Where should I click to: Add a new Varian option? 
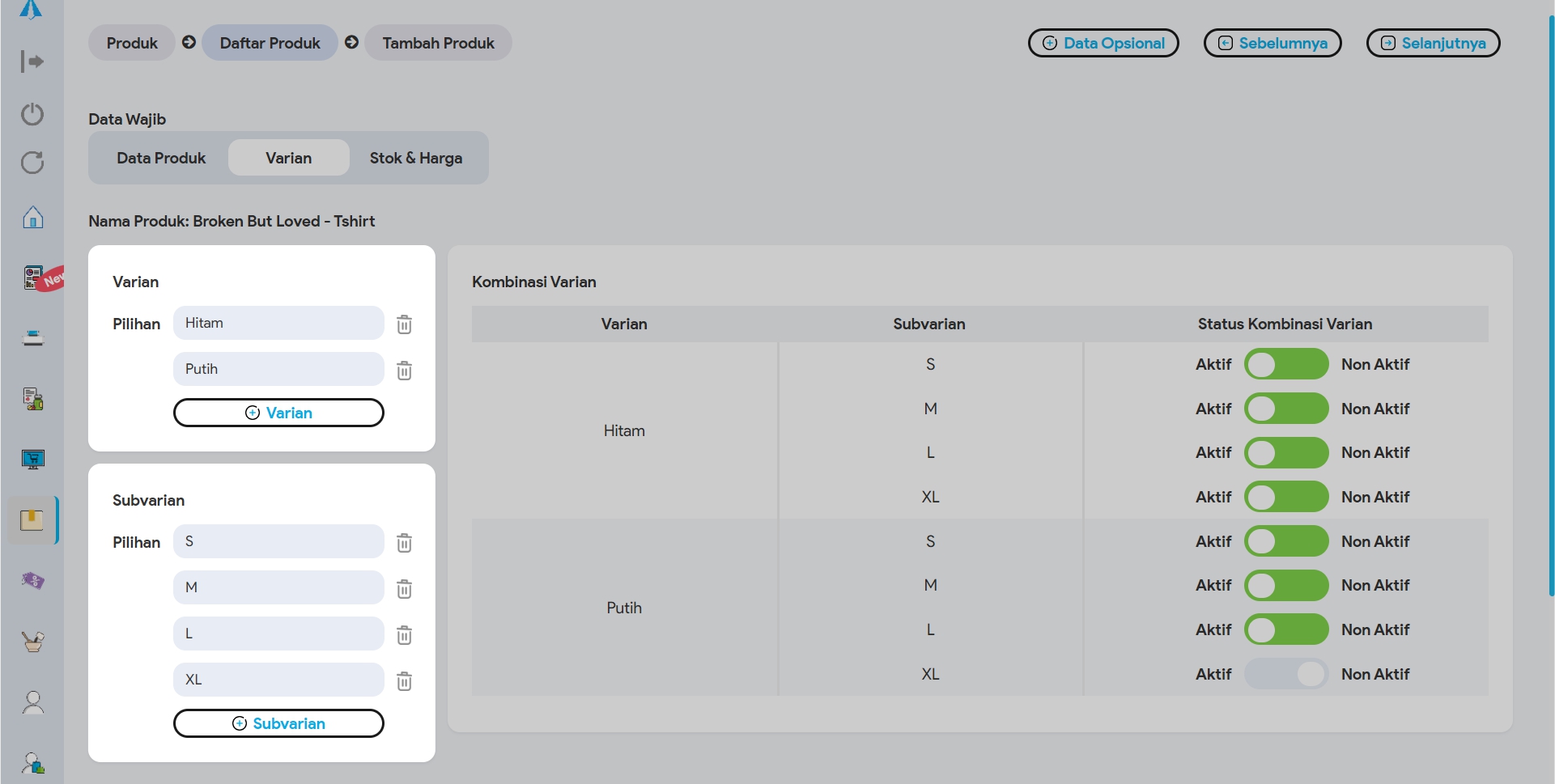click(278, 413)
